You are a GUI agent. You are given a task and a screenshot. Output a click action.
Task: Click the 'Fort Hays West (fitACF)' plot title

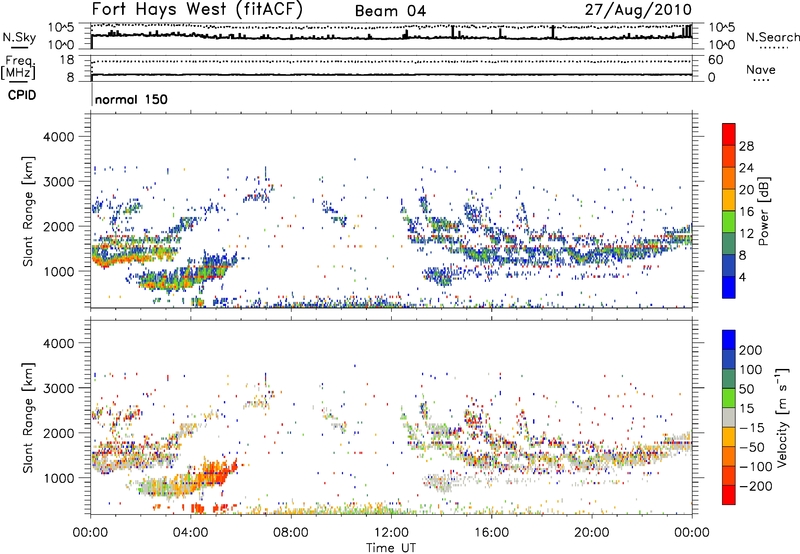[197, 10]
